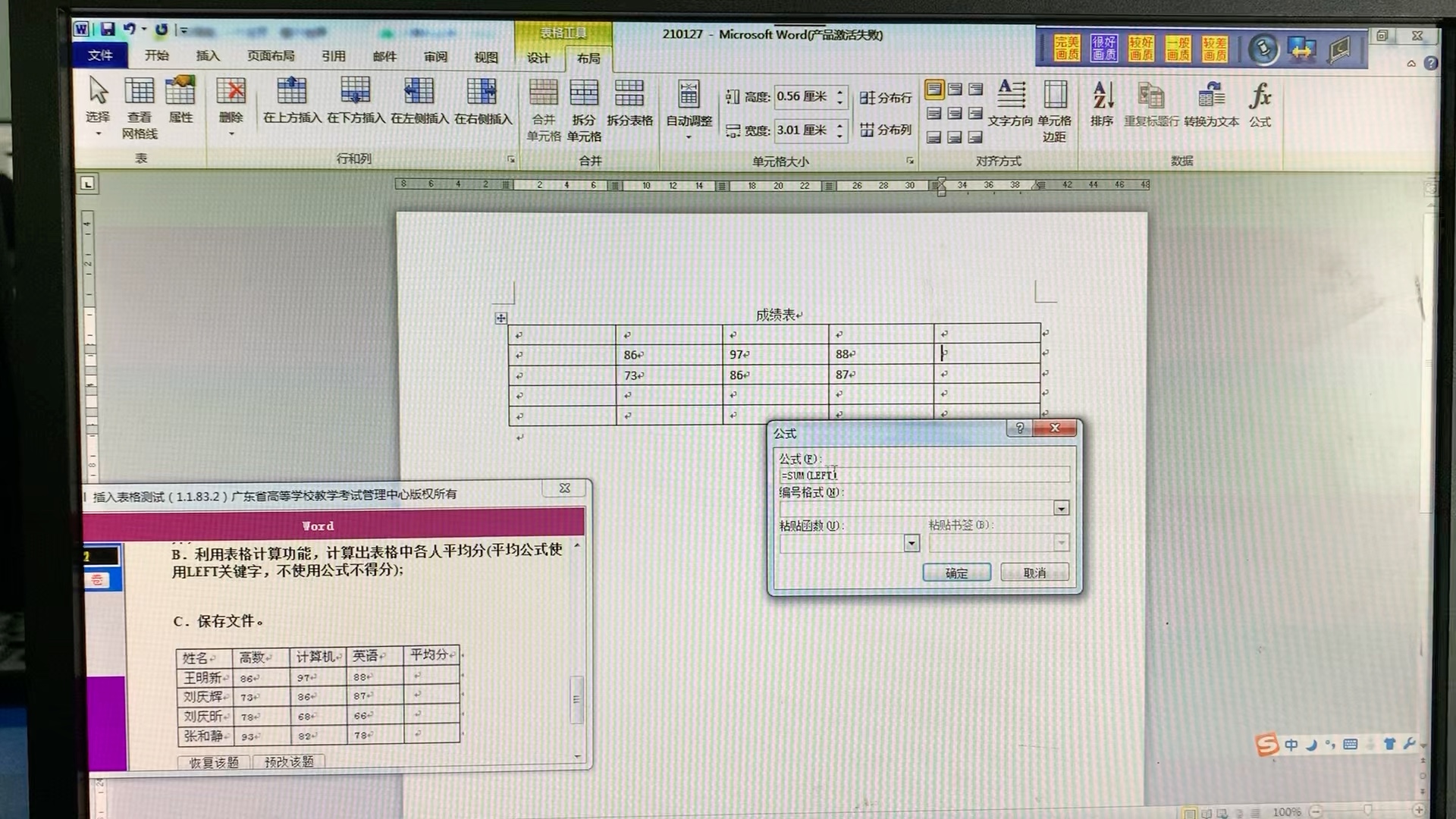Select align top left cell alignment

(934, 89)
